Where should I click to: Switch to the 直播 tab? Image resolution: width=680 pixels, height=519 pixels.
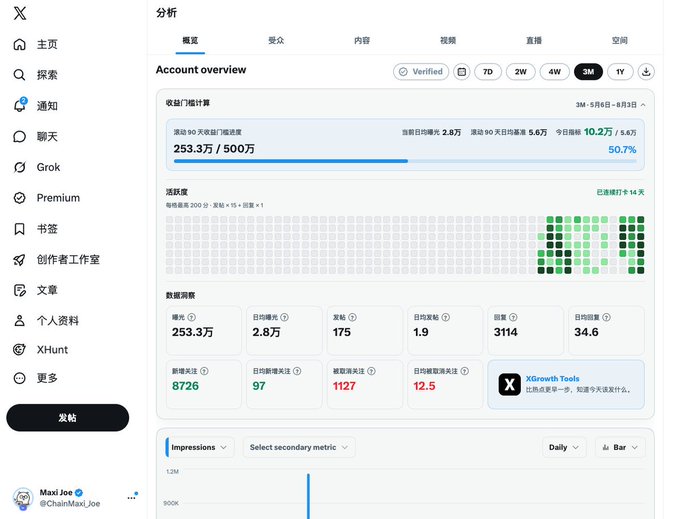point(534,41)
